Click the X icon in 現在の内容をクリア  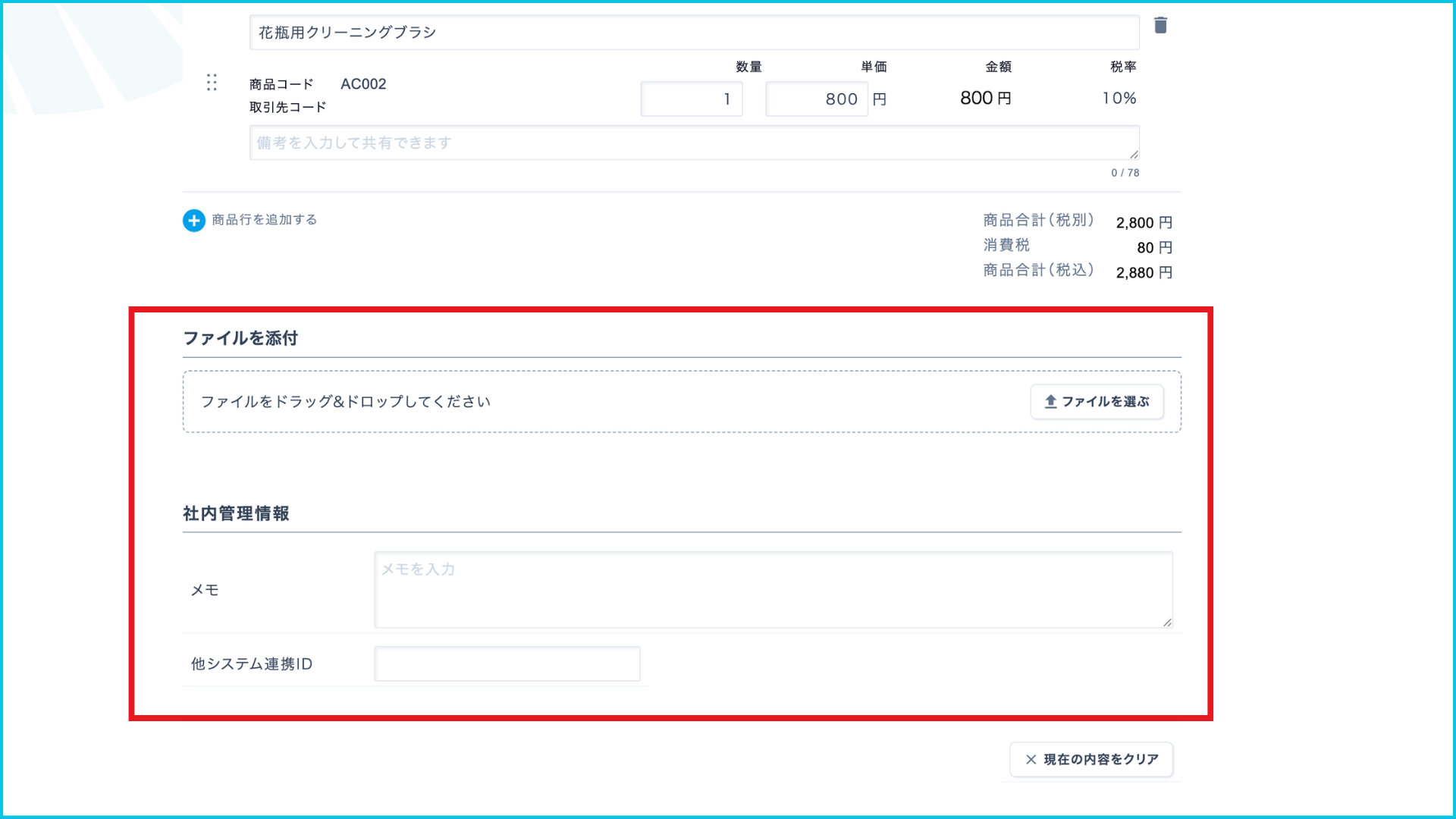[x=1031, y=759]
